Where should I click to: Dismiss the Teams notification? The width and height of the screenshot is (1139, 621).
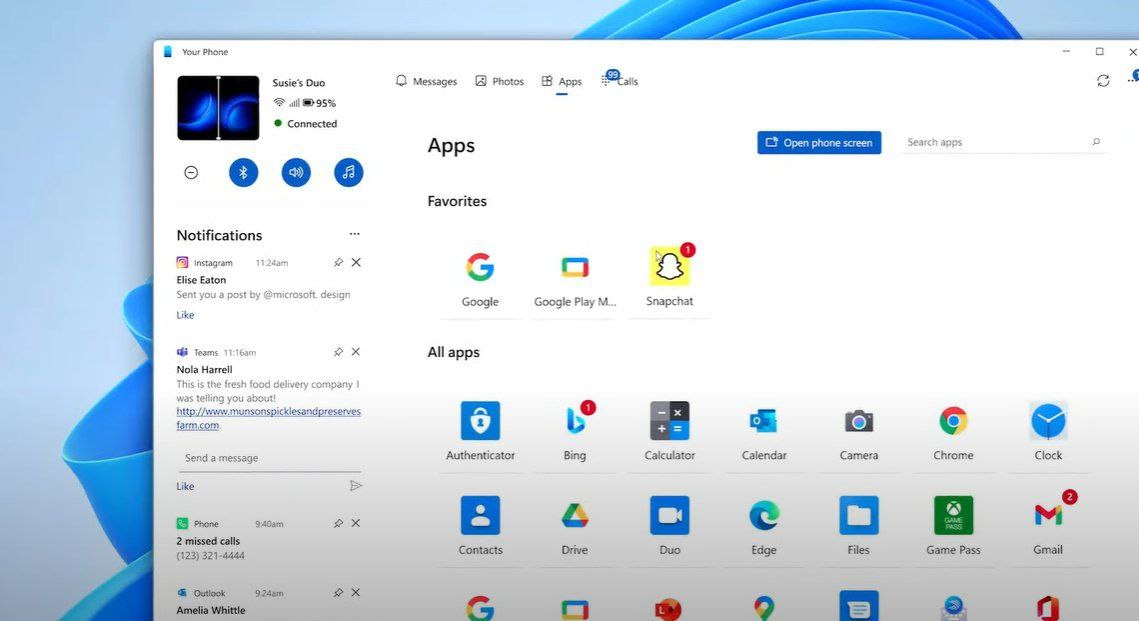356,352
